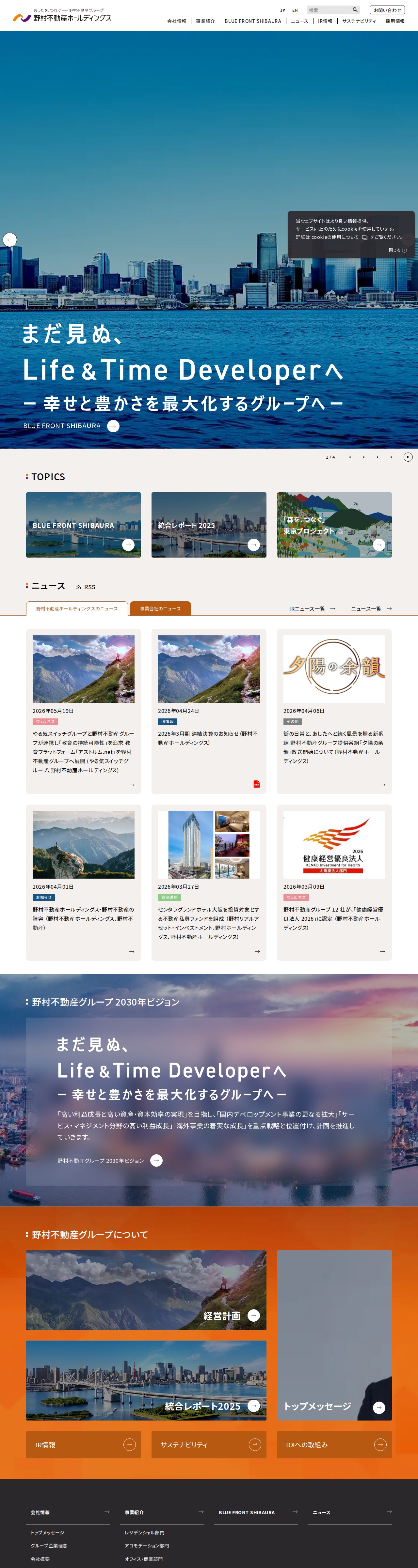
Task: Open ニュース一覧 link
Action: pyautogui.click(x=371, y=609)
